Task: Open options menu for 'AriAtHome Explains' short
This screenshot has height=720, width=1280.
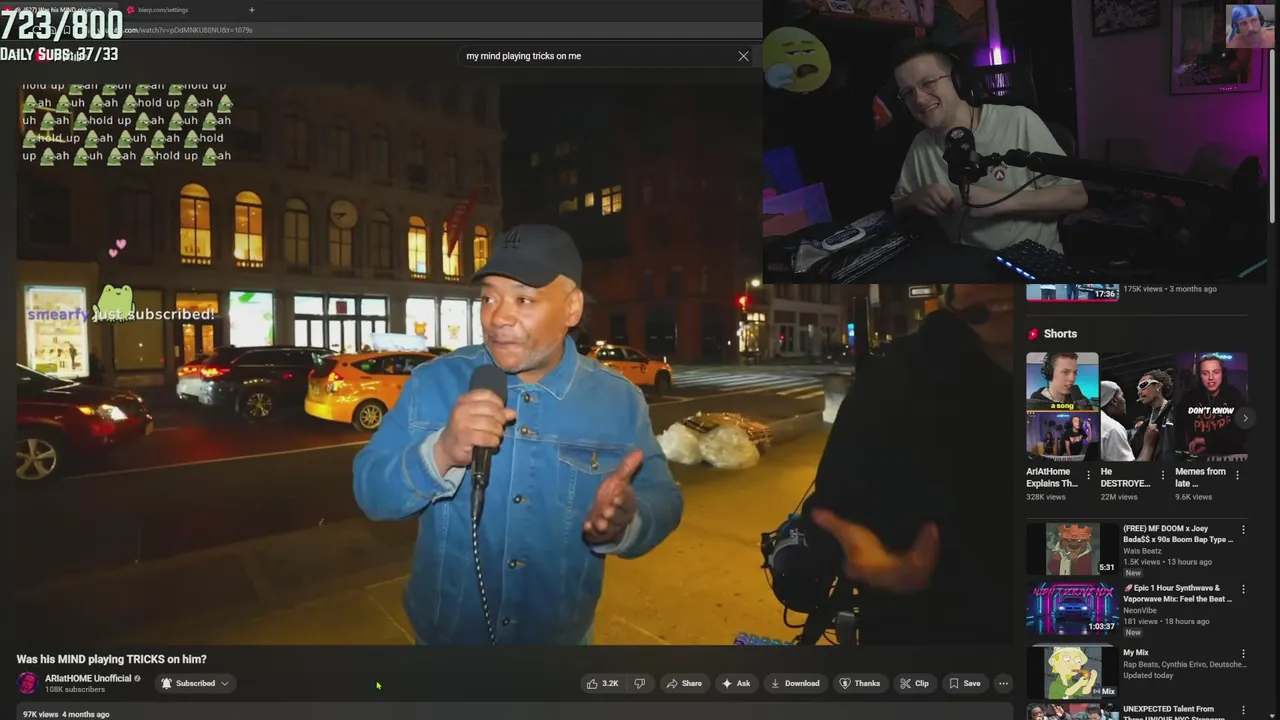Action: point(1088,476)
